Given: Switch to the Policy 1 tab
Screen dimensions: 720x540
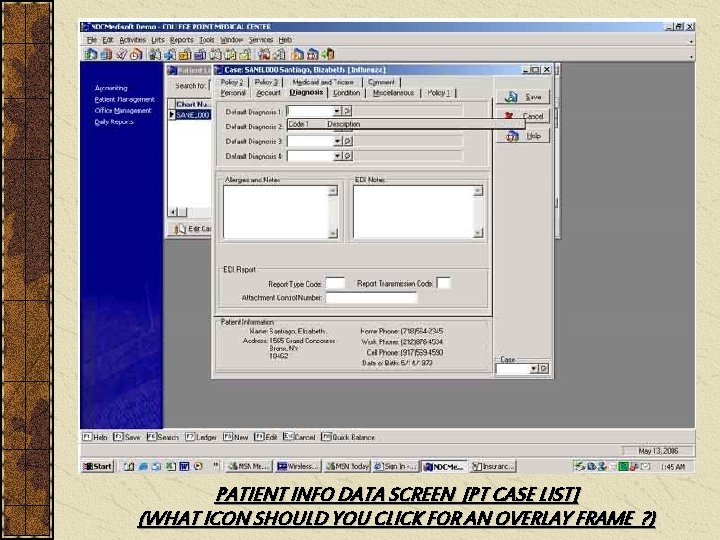Looking at the screenshot, I should point(439,93).
